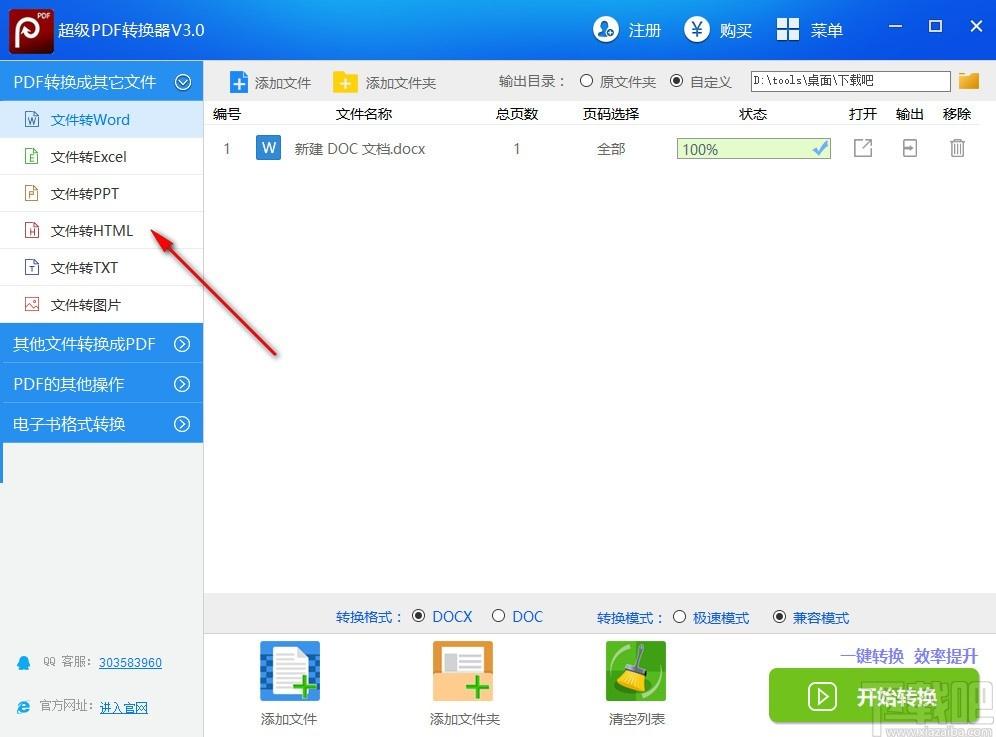Select DOCX conversion format
The height and width of the screenshot is (737, 996).
tap(418, 616)
